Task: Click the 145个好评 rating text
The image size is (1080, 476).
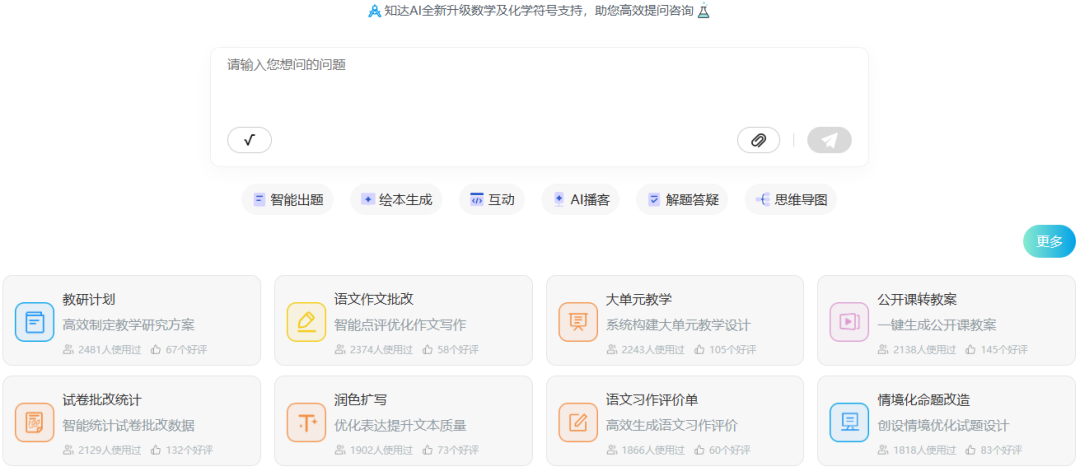Action: 1004,349
